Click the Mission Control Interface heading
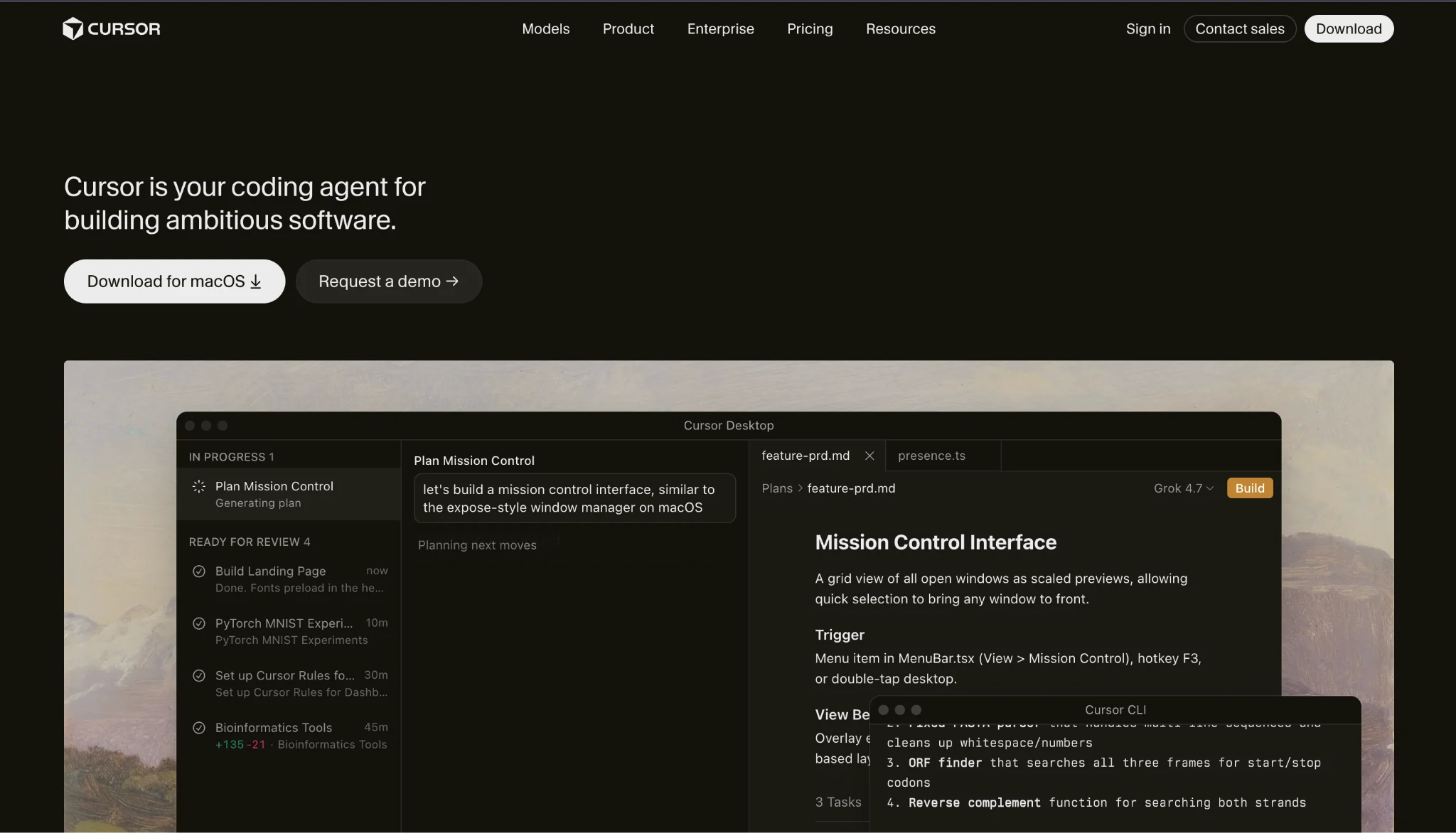 tap(936, 542)
